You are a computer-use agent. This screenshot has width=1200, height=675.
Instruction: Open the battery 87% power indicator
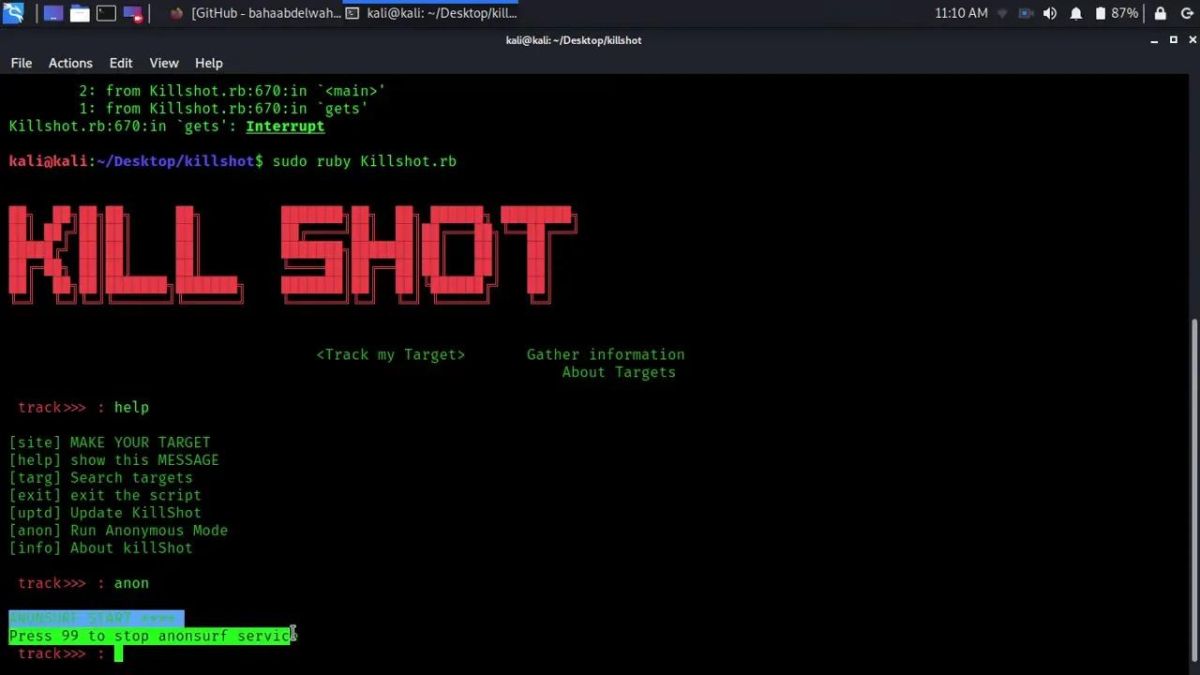coord(1116,13)
